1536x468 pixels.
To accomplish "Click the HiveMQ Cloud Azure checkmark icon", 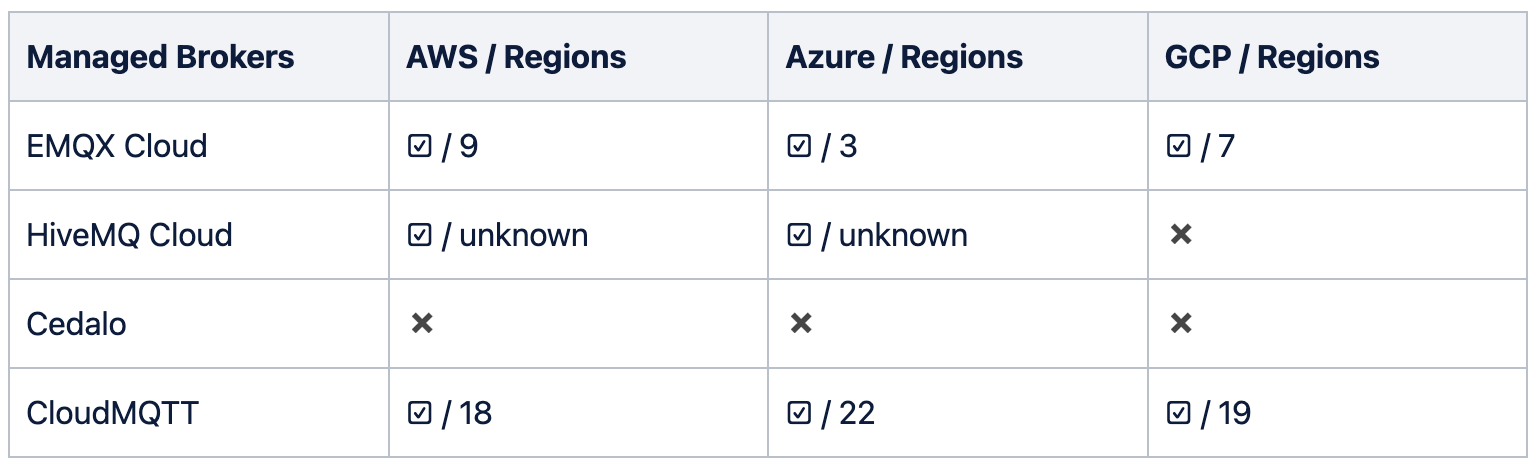I will (799, 235).
